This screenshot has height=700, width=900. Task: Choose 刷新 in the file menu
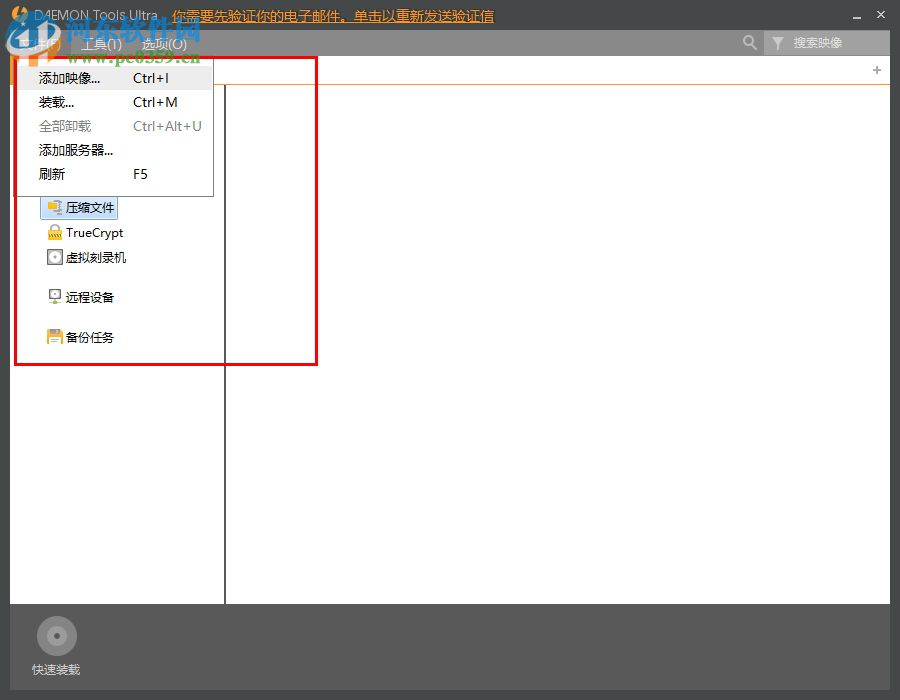click(x=114, y=174)
